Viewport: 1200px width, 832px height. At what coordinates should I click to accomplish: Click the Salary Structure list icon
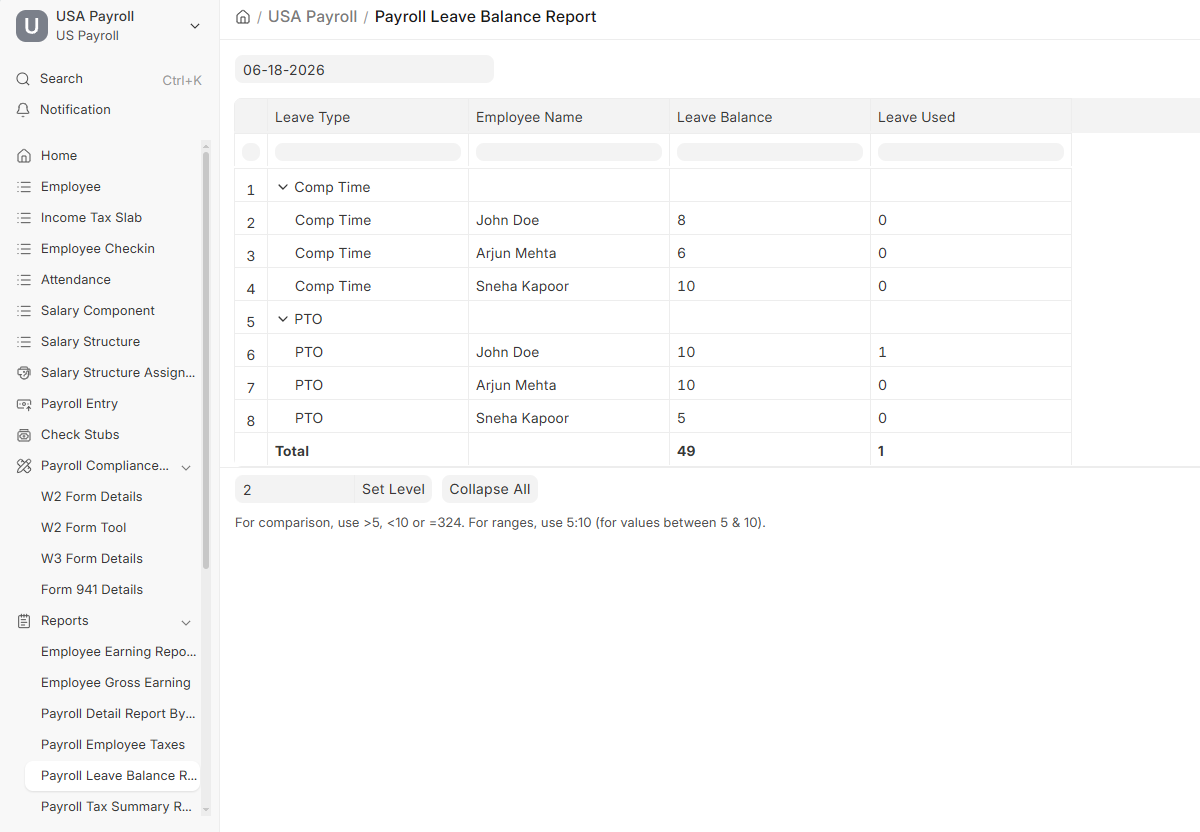[x=24, y=342]
